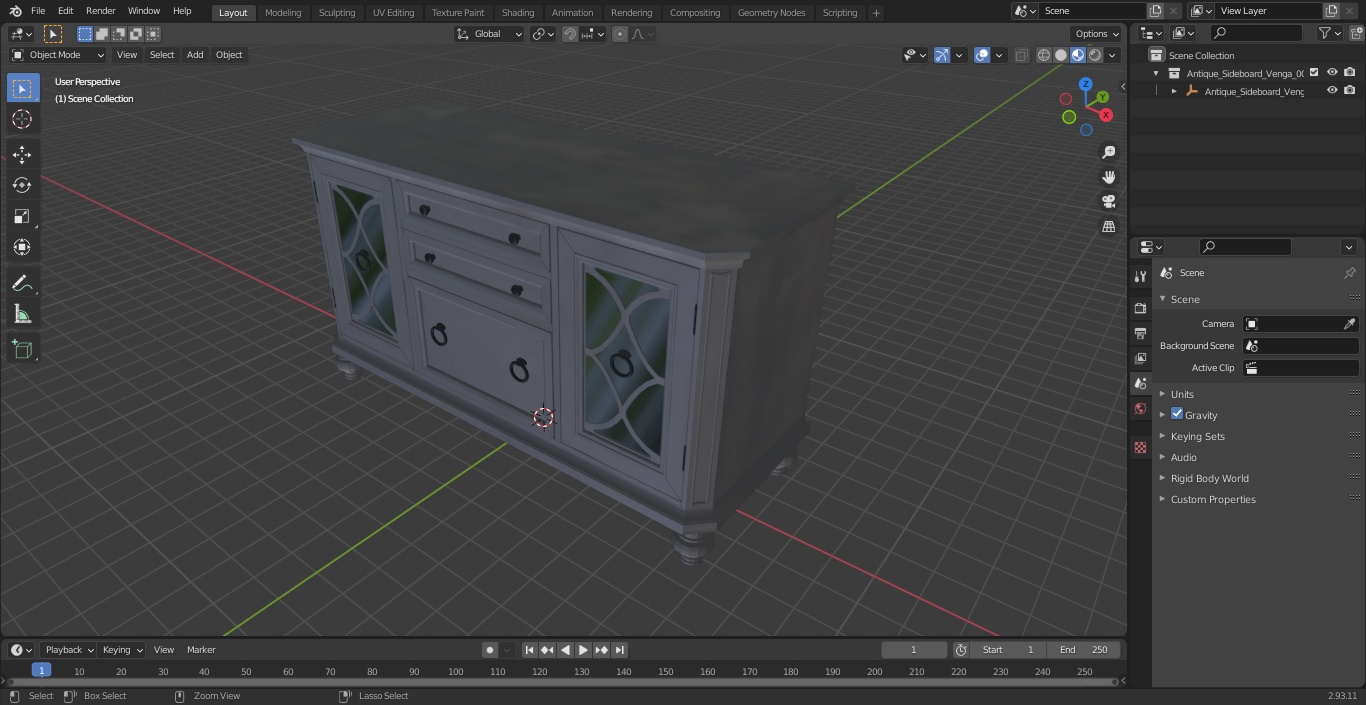Open the Object Mode dropdown

58,55
